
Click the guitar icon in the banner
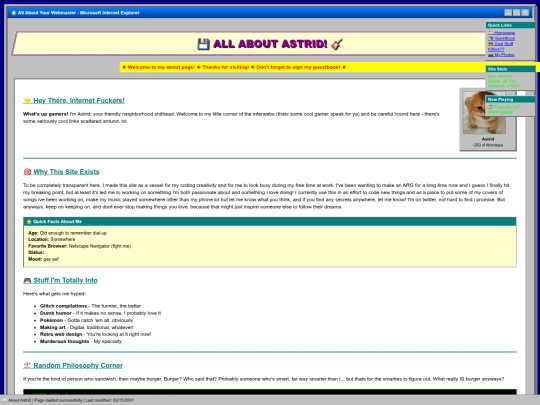point(336,44)
